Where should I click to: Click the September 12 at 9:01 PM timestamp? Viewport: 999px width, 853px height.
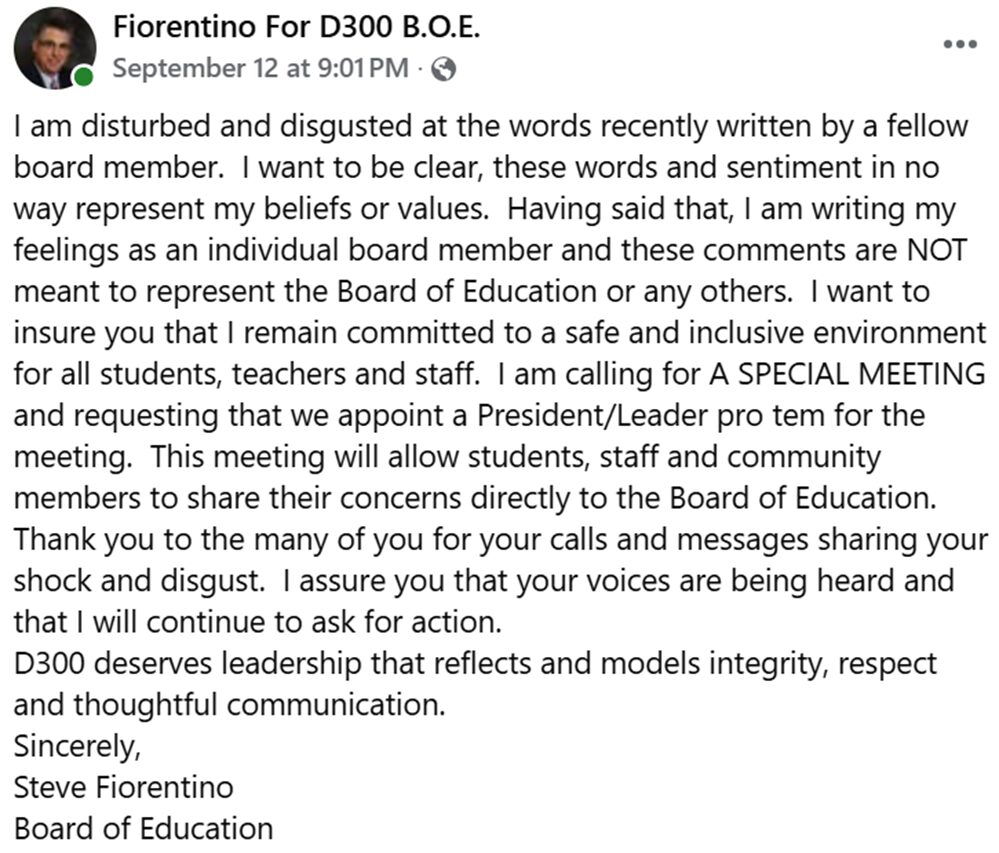(x=261, y=68)
